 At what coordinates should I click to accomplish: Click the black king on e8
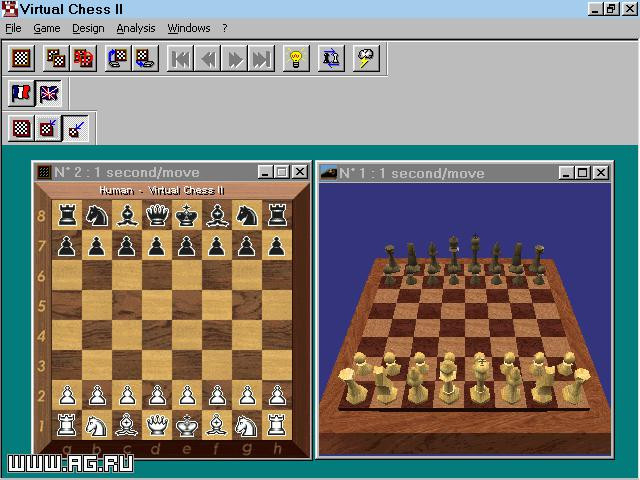pyautogui.click(x=187, y=215)
